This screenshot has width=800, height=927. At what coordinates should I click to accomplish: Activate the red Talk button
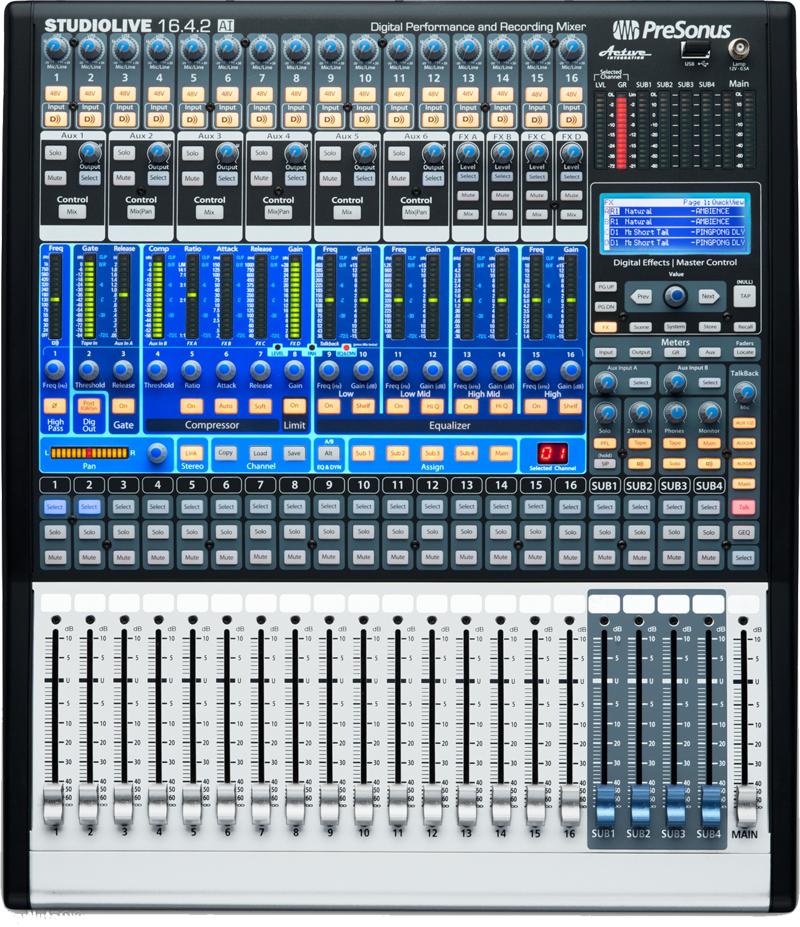point(744,507)
